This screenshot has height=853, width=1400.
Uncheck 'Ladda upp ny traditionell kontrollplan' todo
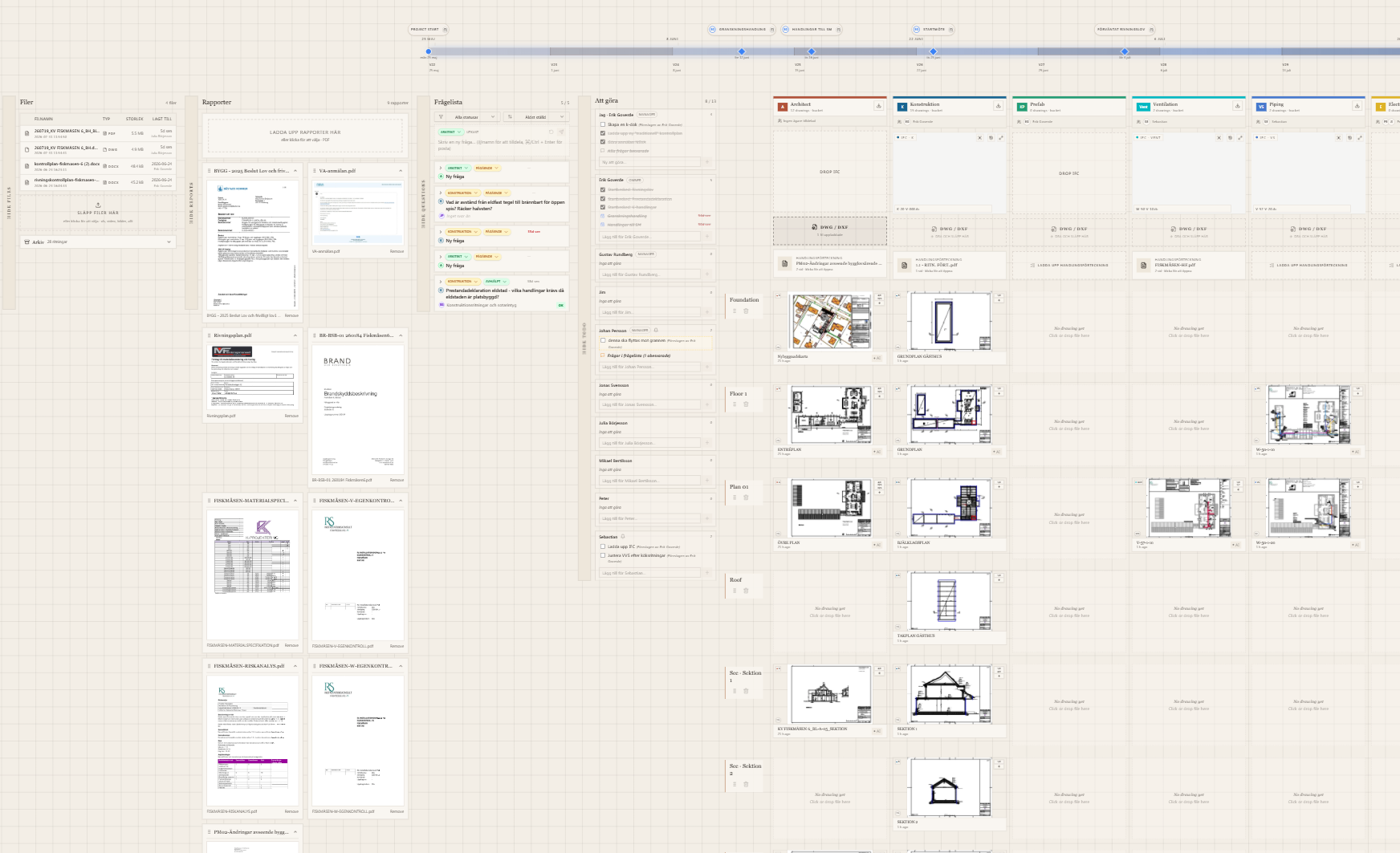pos(603,133)
